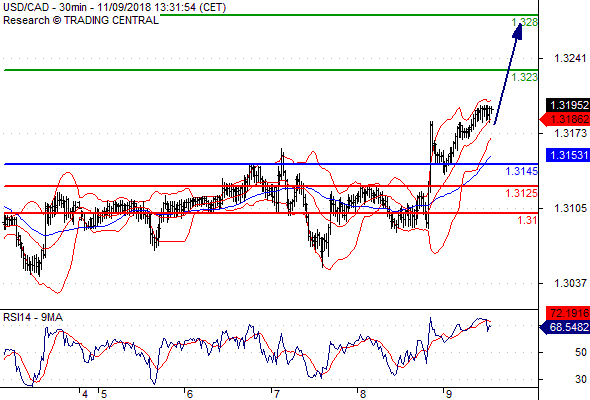
Task: Click the blue 1.3145 pivot level label
Action: tap(522, 171)
